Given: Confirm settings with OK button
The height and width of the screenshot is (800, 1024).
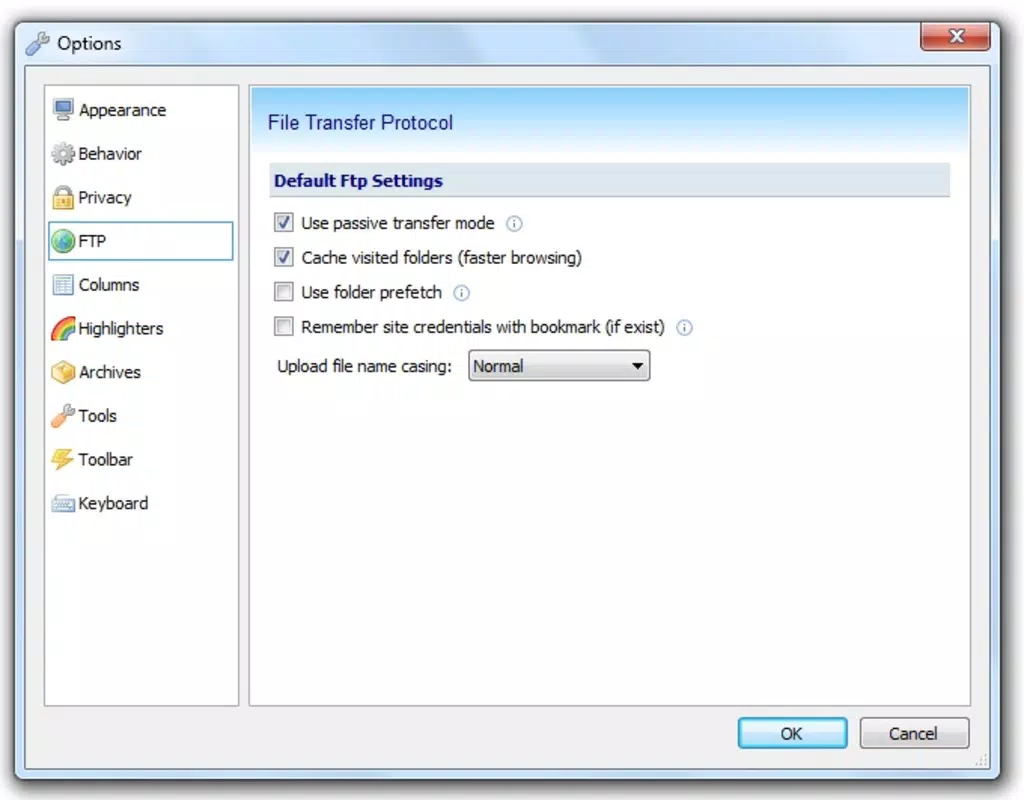Looking at the screenshot, I should click(792, 733).
